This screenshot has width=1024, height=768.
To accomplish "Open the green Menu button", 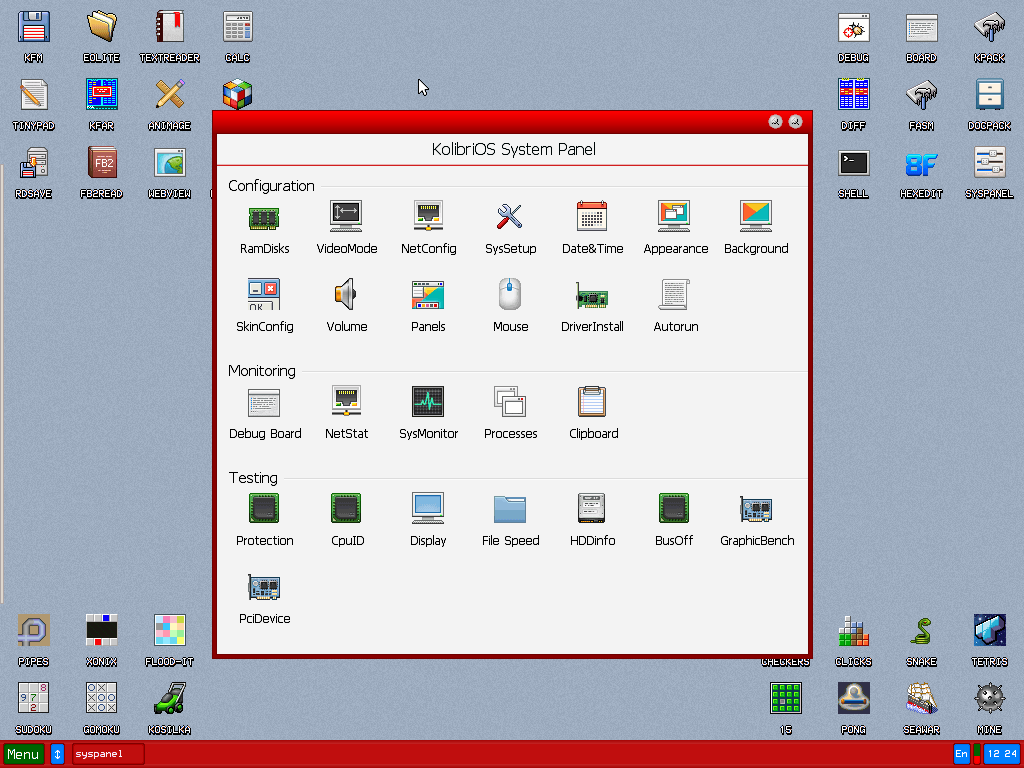I will pyautogui.click(x=24, y=754).
